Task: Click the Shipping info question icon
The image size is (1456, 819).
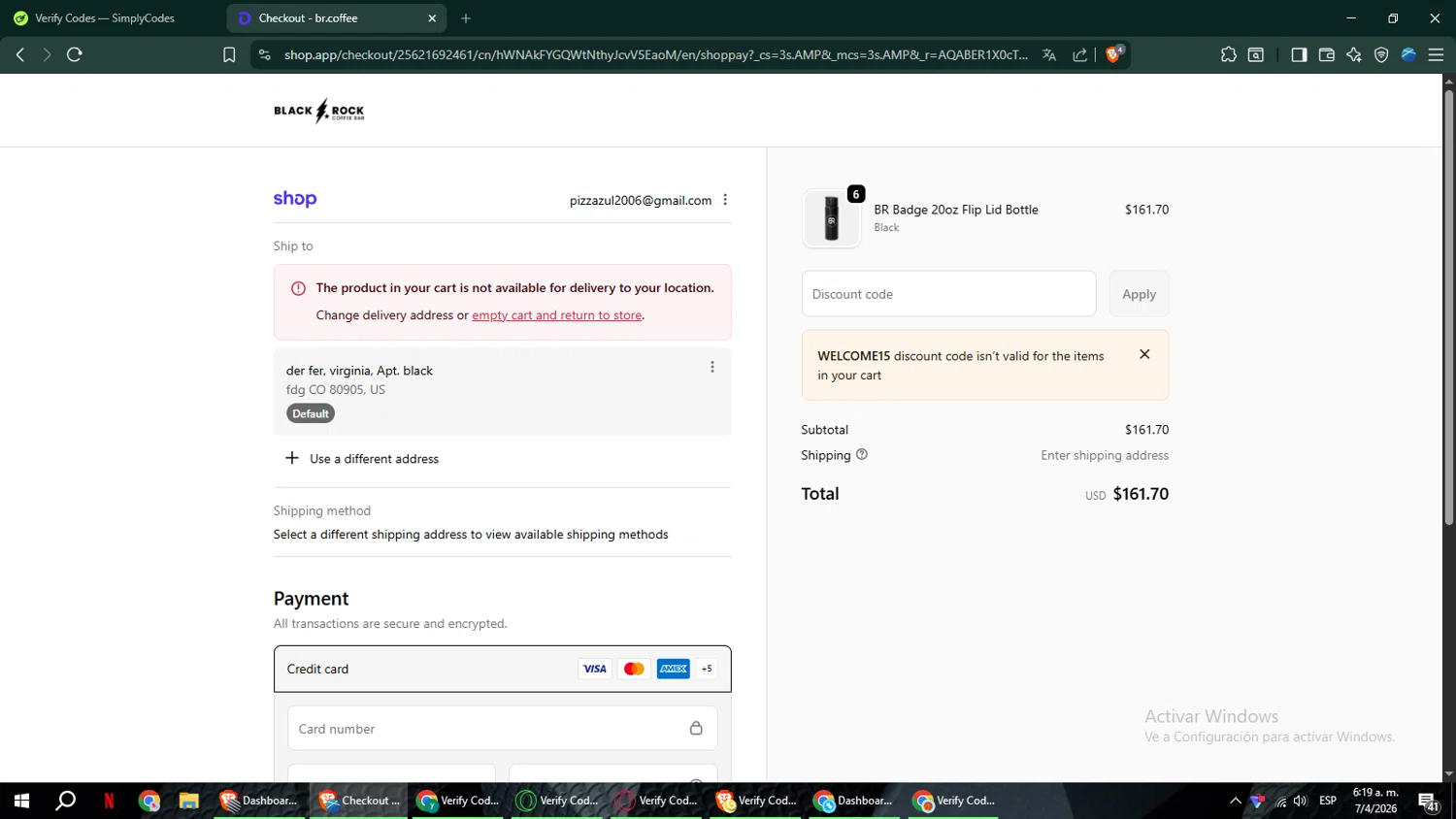Action: (862, 455)
